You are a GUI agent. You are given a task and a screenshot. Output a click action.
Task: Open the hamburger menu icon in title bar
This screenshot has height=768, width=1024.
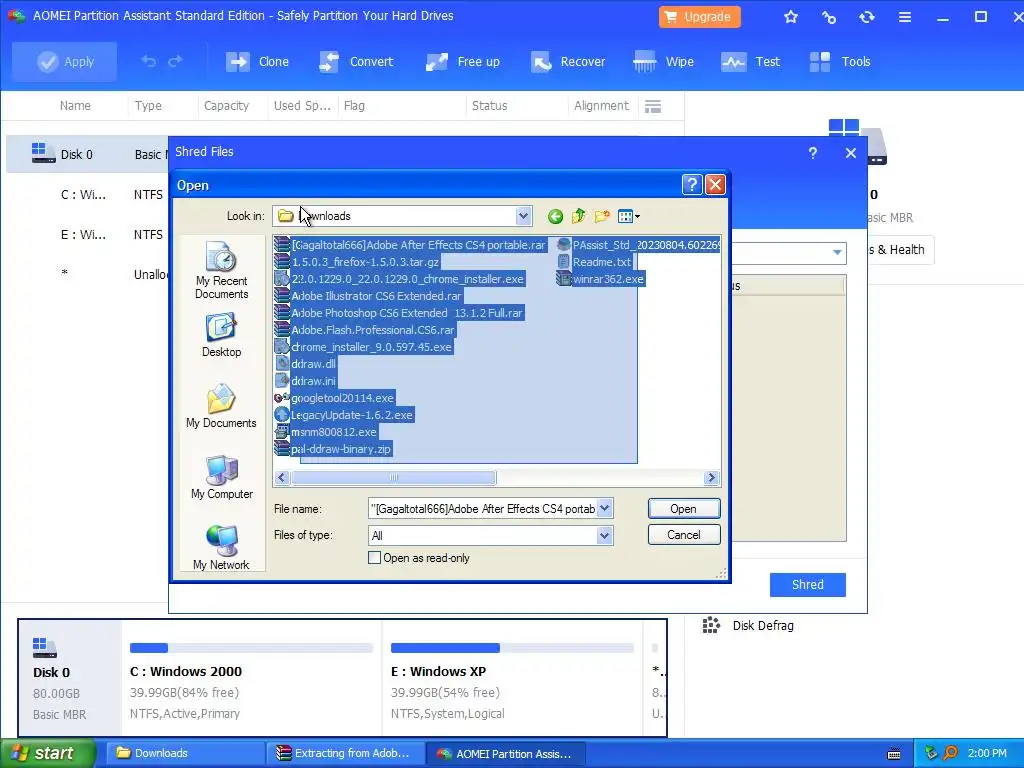click(904, 17)
